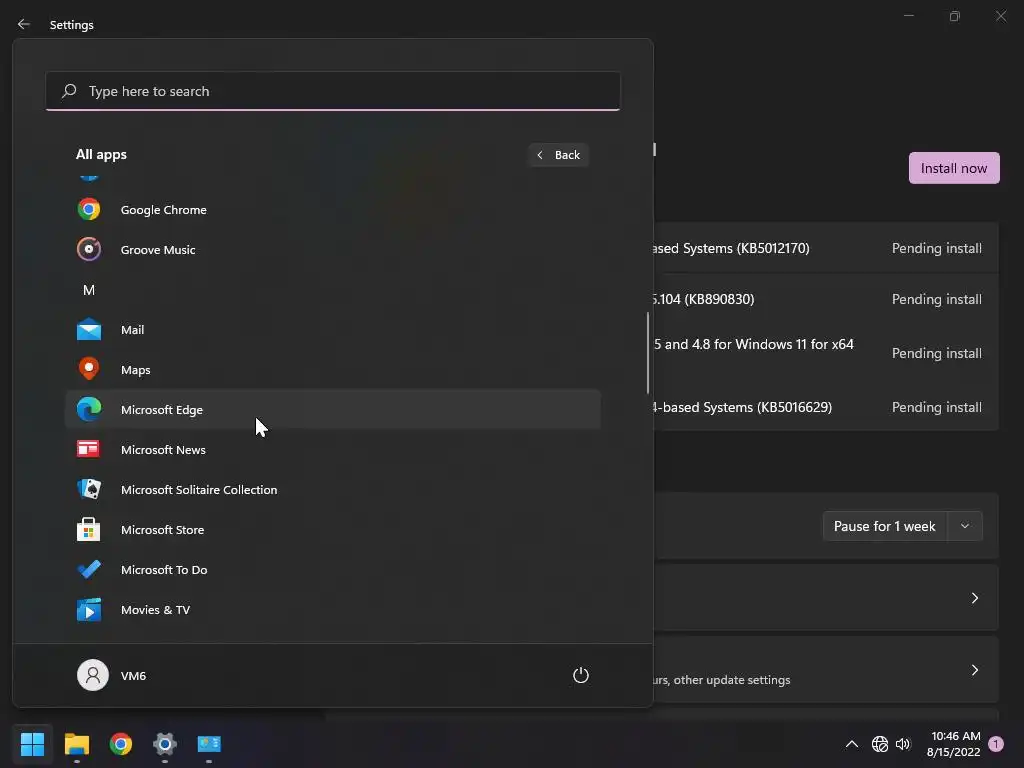Image resolution: width=1024 pixels, height=768 pixels.
Task: Open Pause for 1 week dropdown arrow
Action: (965, 526)
